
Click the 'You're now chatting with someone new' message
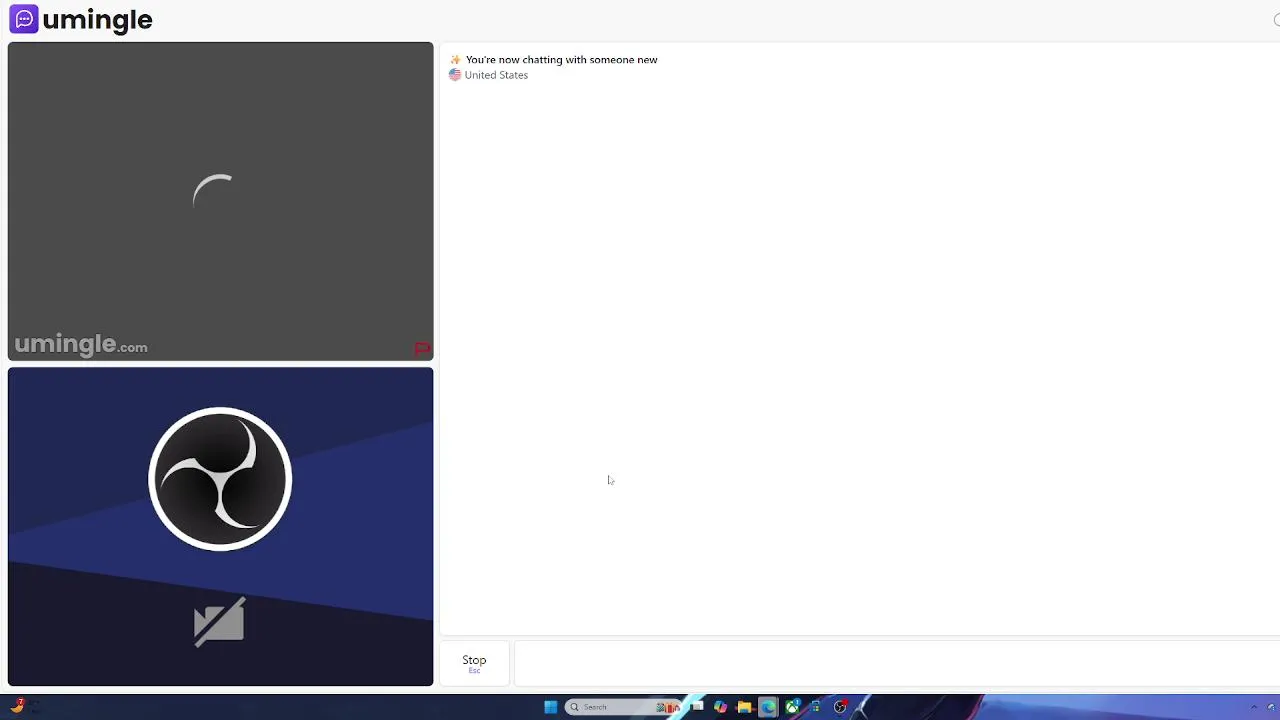[x=561, y=60]
